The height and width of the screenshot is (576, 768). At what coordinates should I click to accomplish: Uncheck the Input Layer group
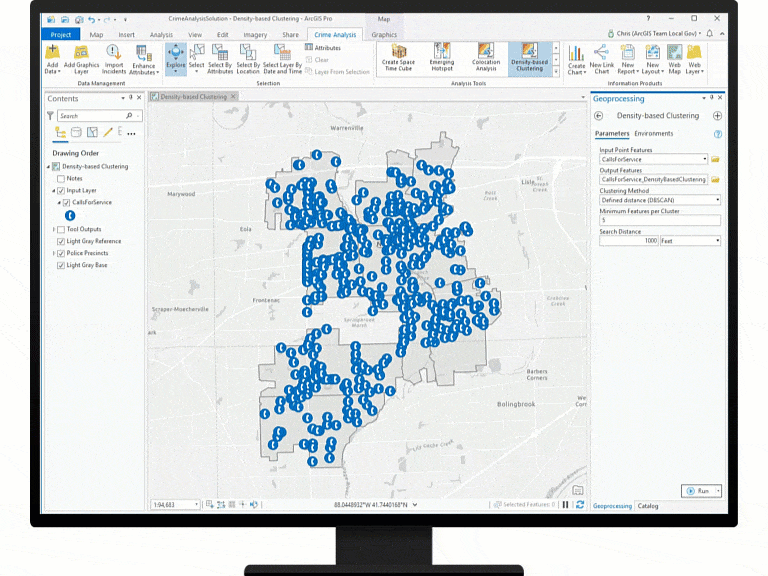click(x=61, y=191)
